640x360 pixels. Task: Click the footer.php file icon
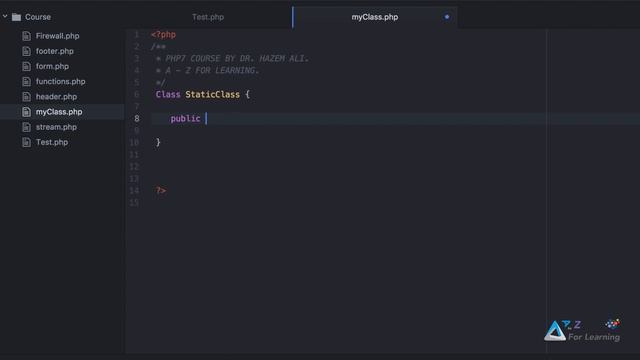27,51
